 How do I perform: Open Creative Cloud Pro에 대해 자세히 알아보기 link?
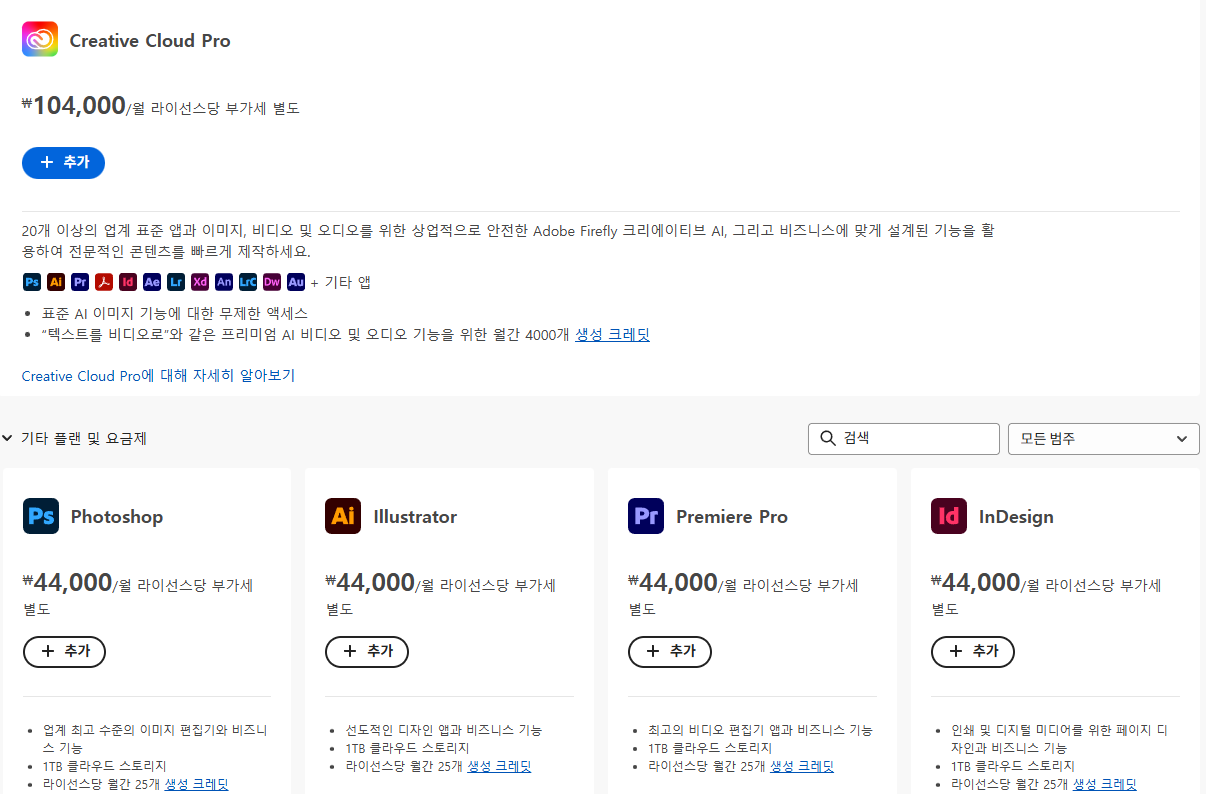click(158, 376)
